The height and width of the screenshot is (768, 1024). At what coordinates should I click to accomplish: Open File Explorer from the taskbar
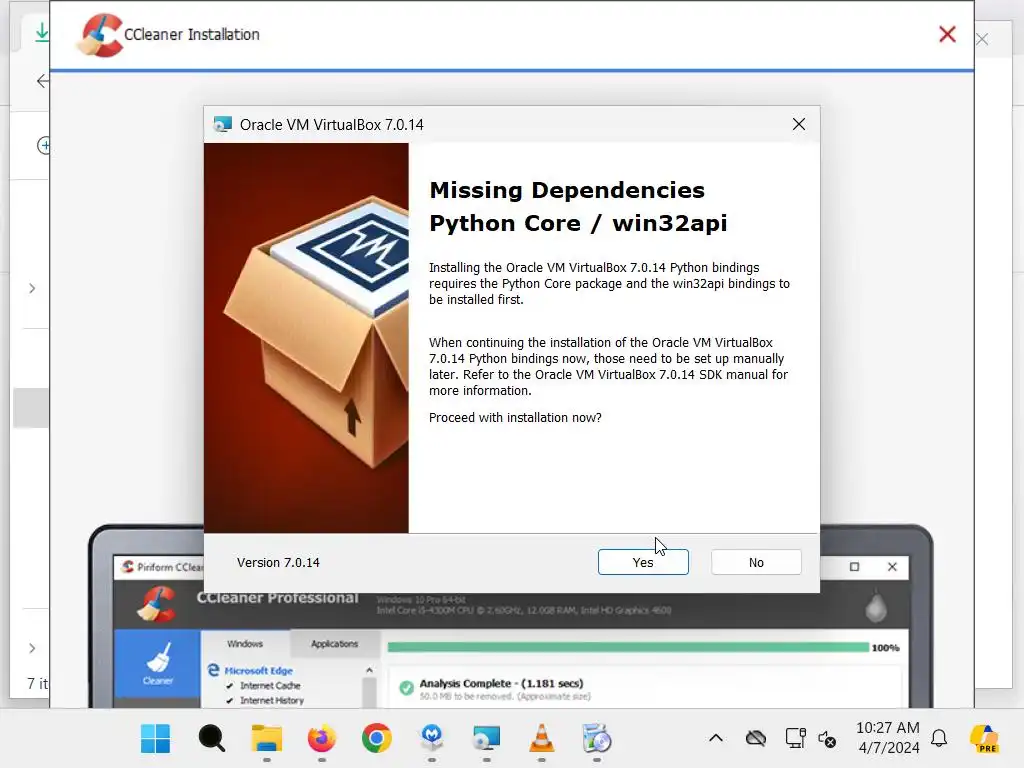click(266, 739)
